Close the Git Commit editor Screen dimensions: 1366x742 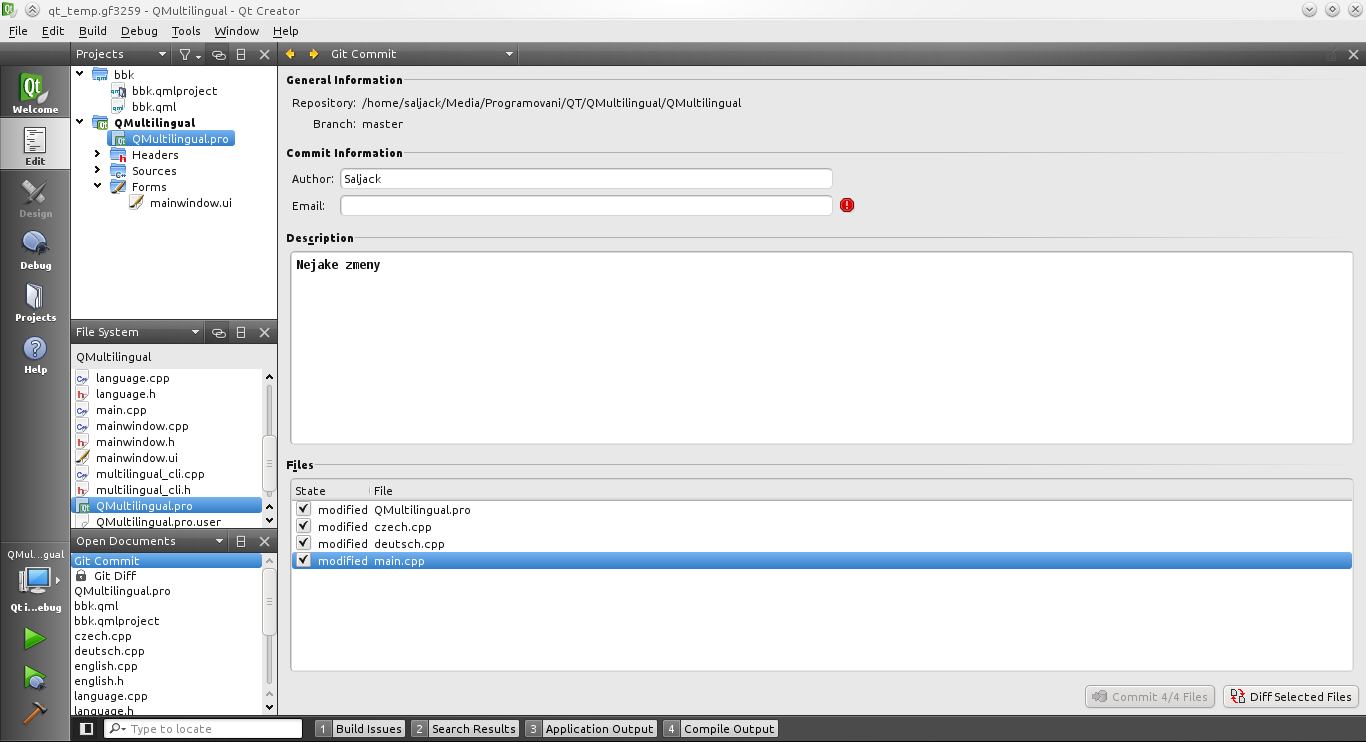[1354, 54]
